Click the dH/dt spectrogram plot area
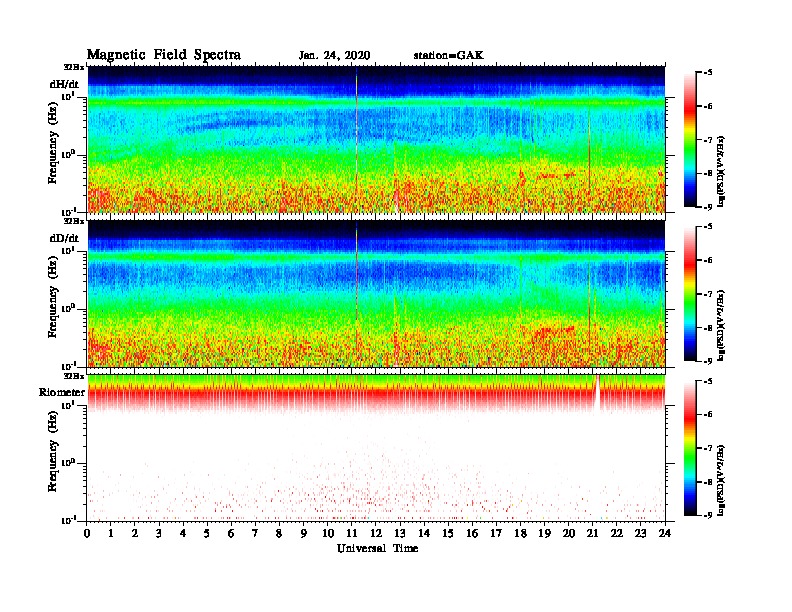Image resolution: width=792 pixels, height=612 pixels. coord(376,139)
